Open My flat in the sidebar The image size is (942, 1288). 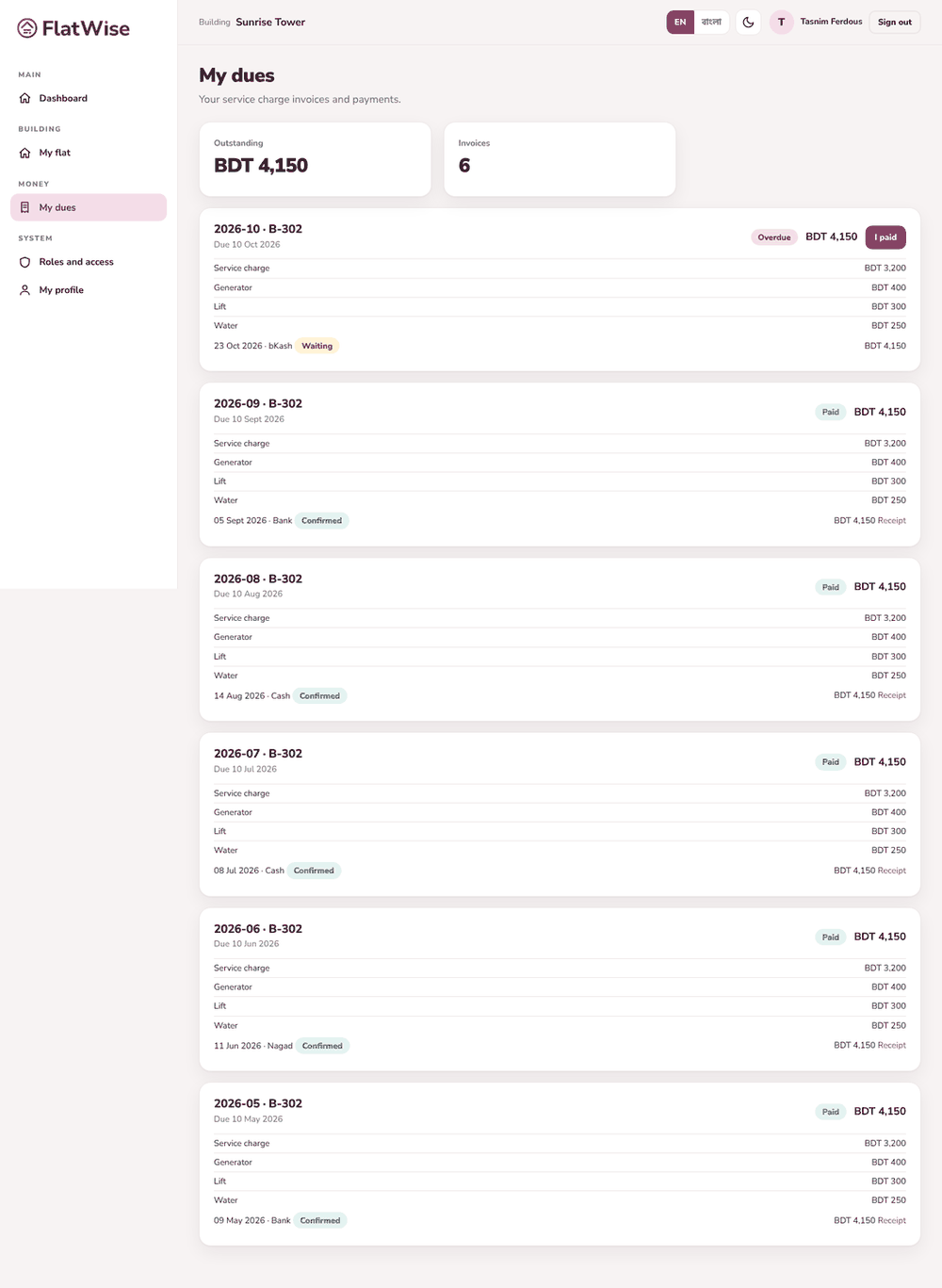point(89,153)
